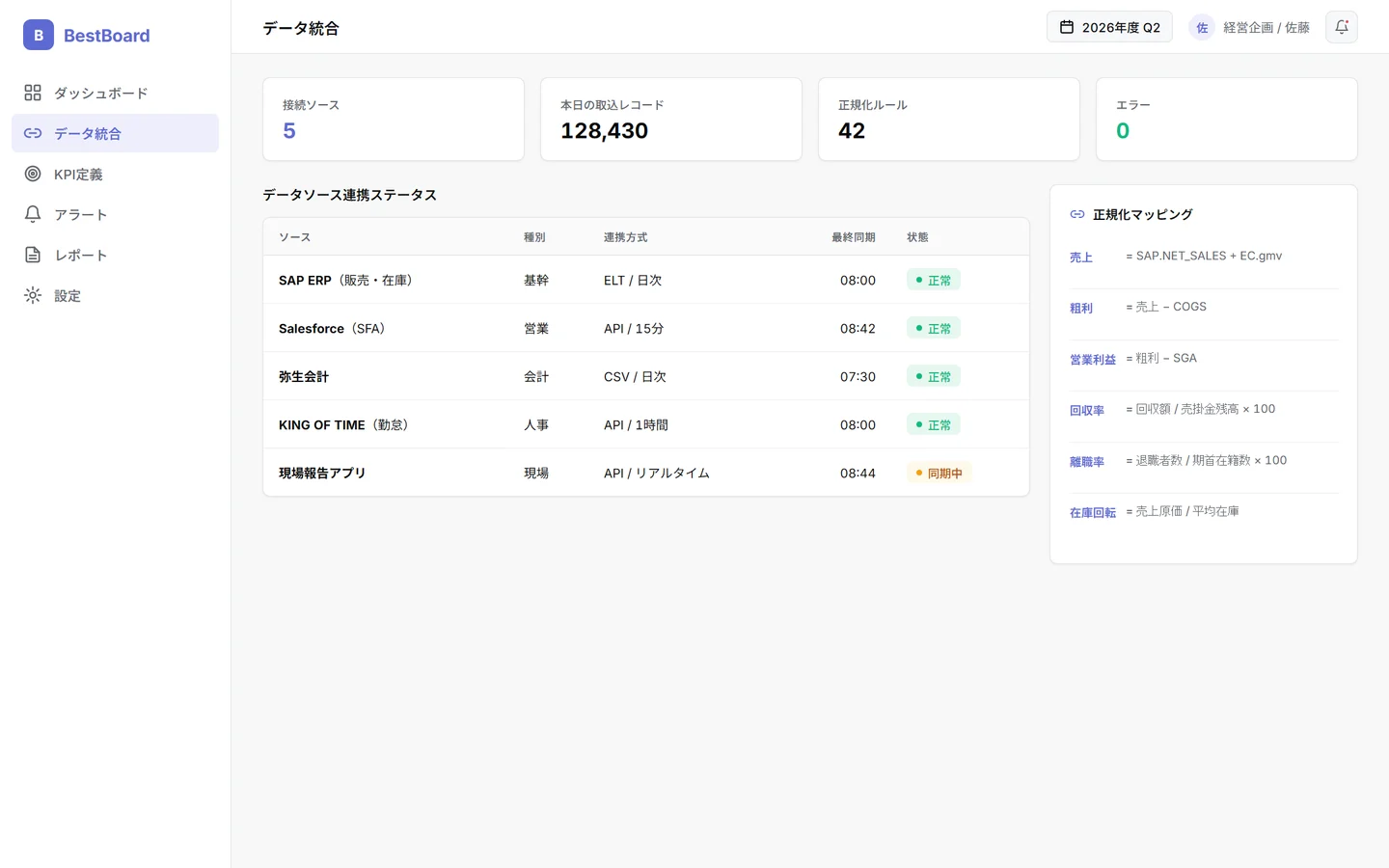Screen dimensions: 1389x868
Task: Click the エラー card showing 0
Action: pos(1227,120)
